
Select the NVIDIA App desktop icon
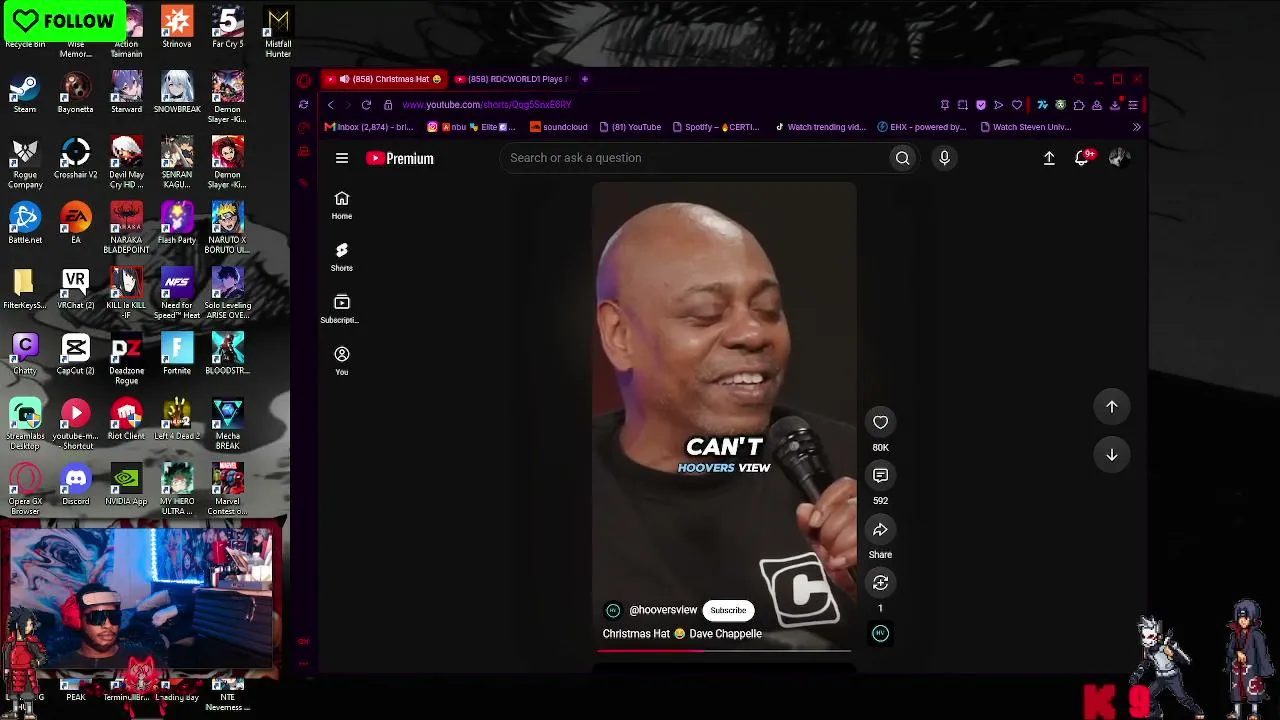126,486
